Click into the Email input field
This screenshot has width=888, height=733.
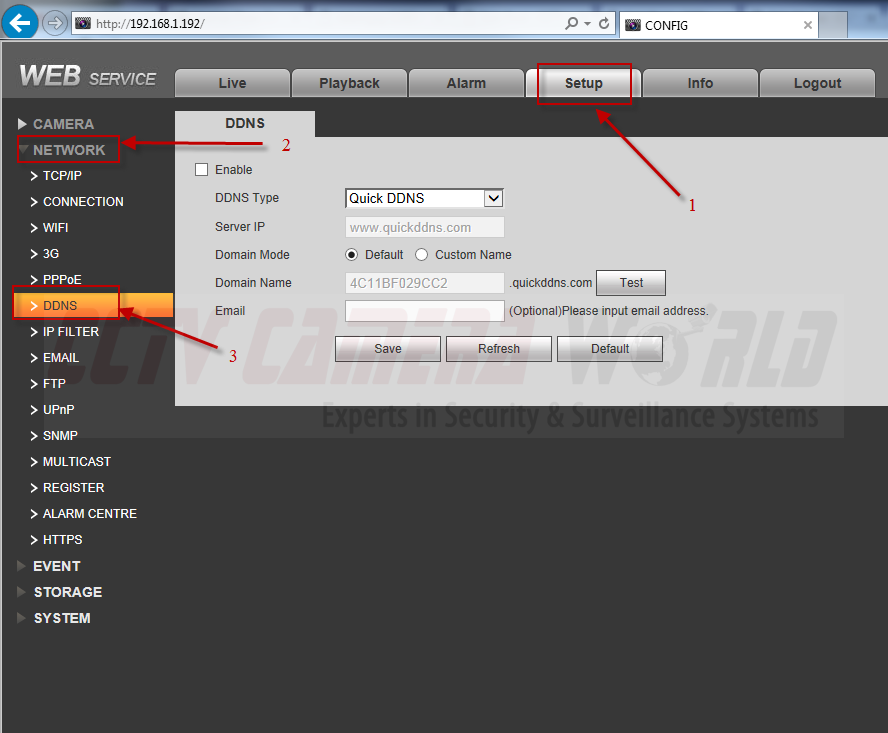[424, 311]
